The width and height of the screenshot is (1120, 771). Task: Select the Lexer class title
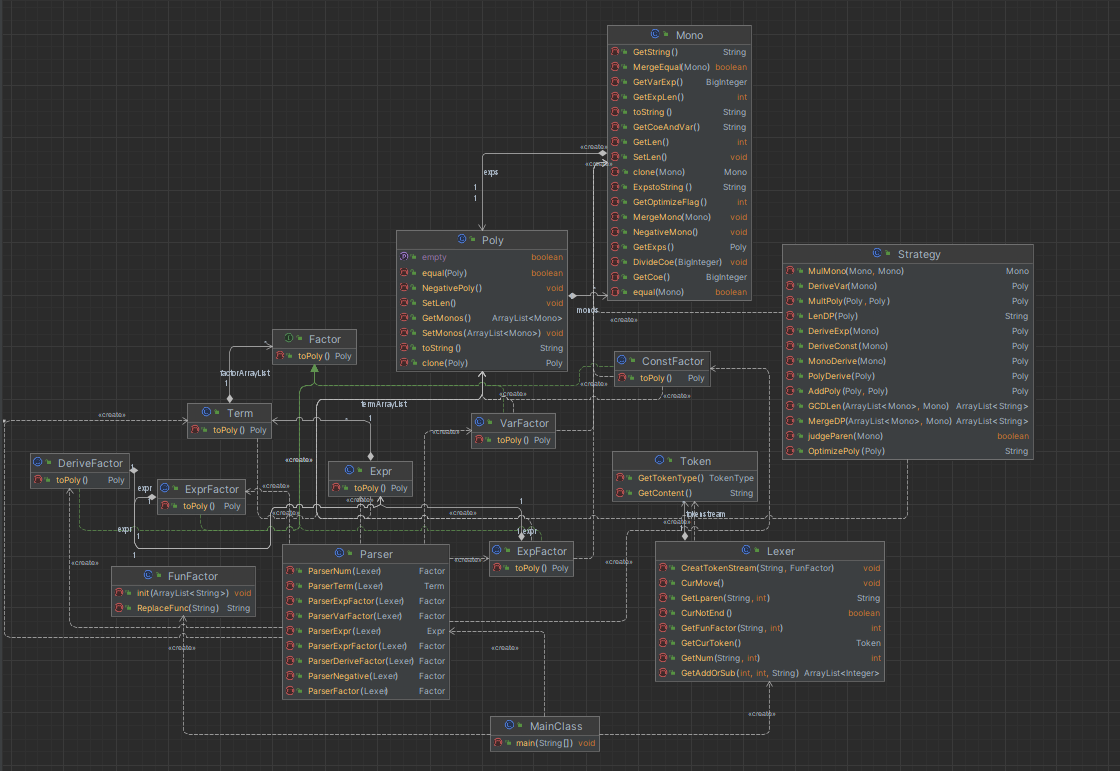coord(781,551)
